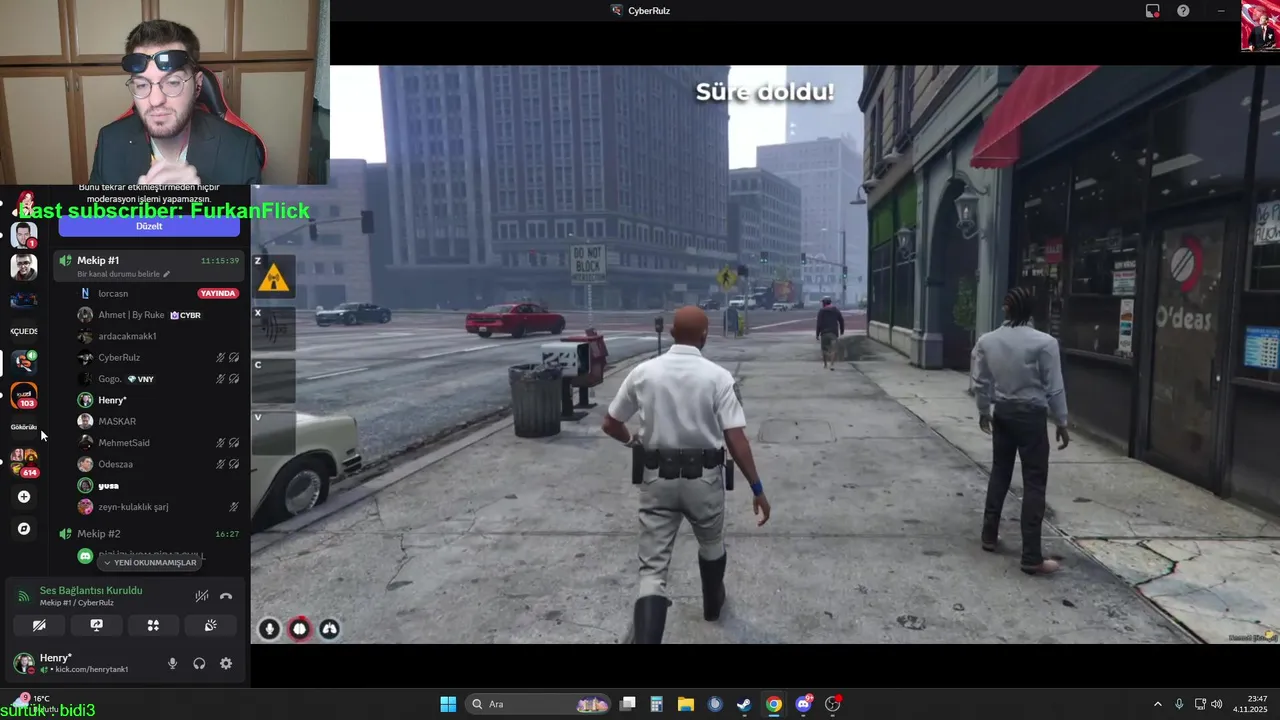Open the soundboard button
Screen dimensions: 1280x720
point(210,625)
